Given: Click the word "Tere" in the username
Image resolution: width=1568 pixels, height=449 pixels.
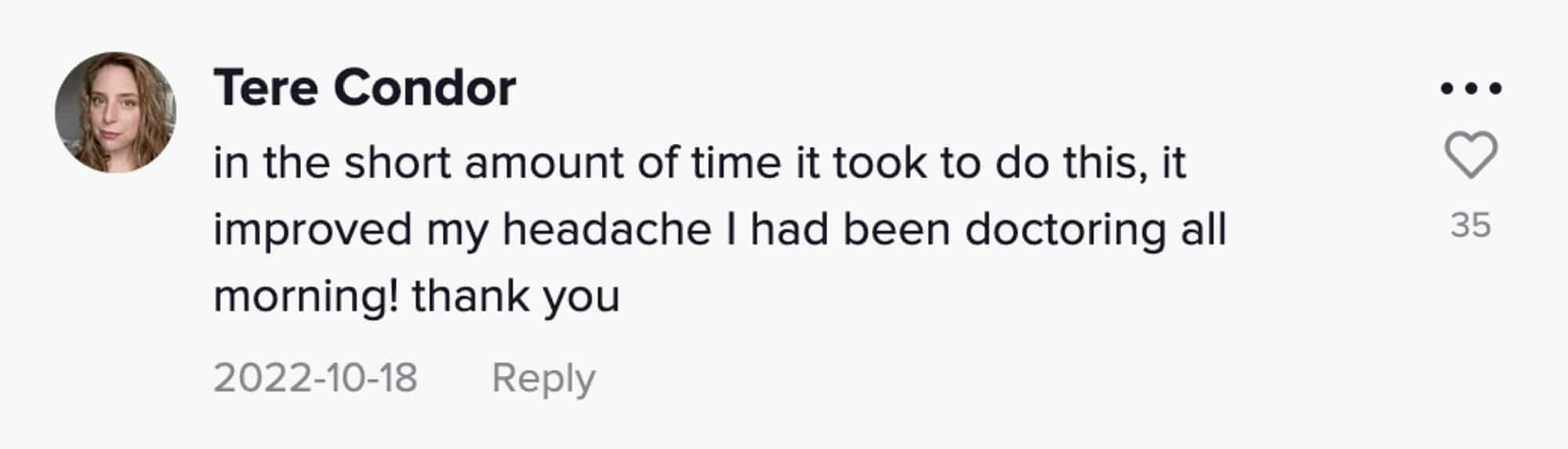Looking at the screenshot, I should pos(265,87).
